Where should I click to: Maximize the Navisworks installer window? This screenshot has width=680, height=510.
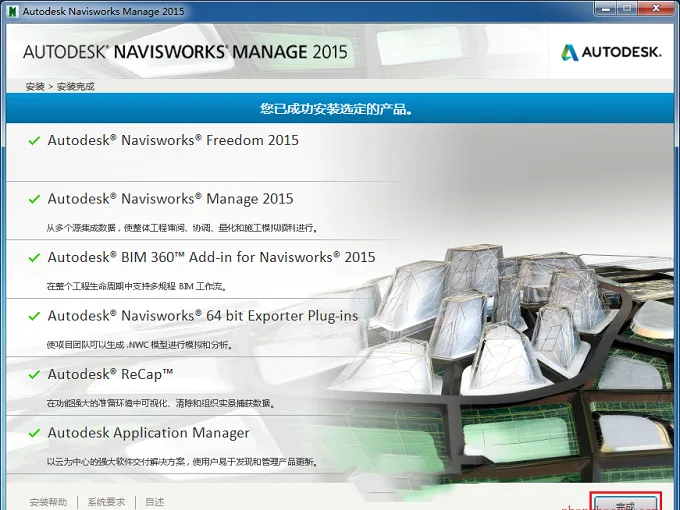point(627,8)
